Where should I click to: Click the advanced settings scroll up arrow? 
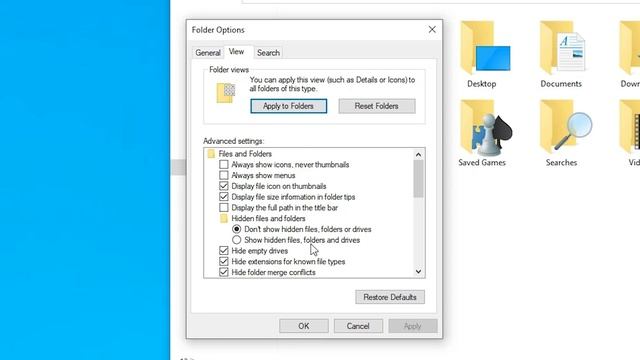pyautogui.click(x=418, y=154)
